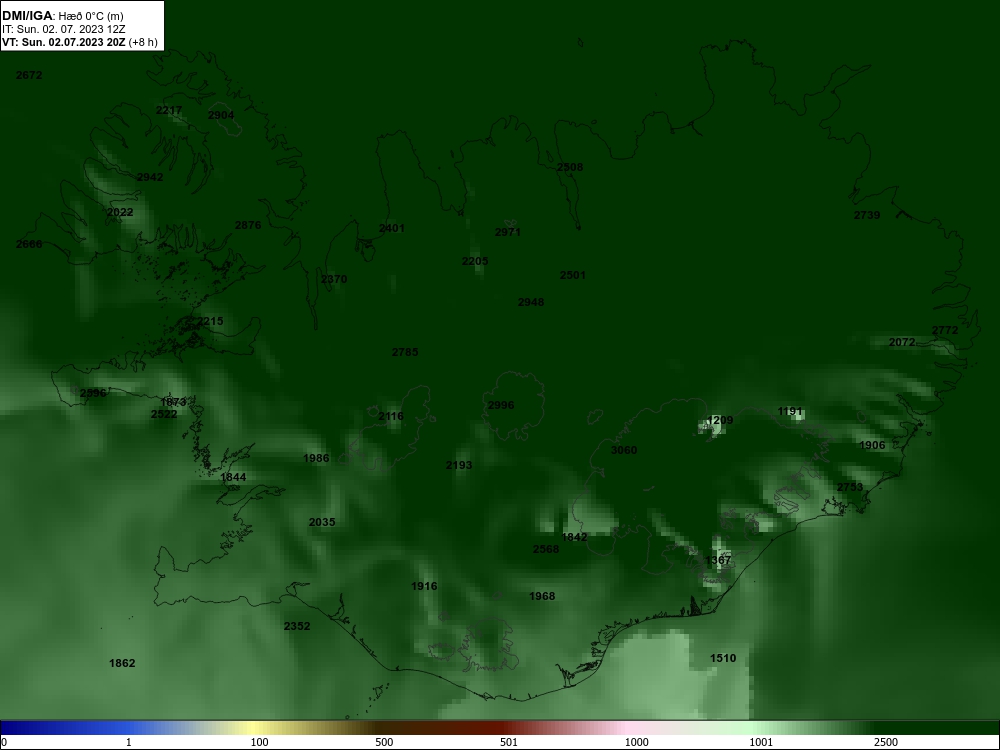Click the map value 2522

(164, 415)
